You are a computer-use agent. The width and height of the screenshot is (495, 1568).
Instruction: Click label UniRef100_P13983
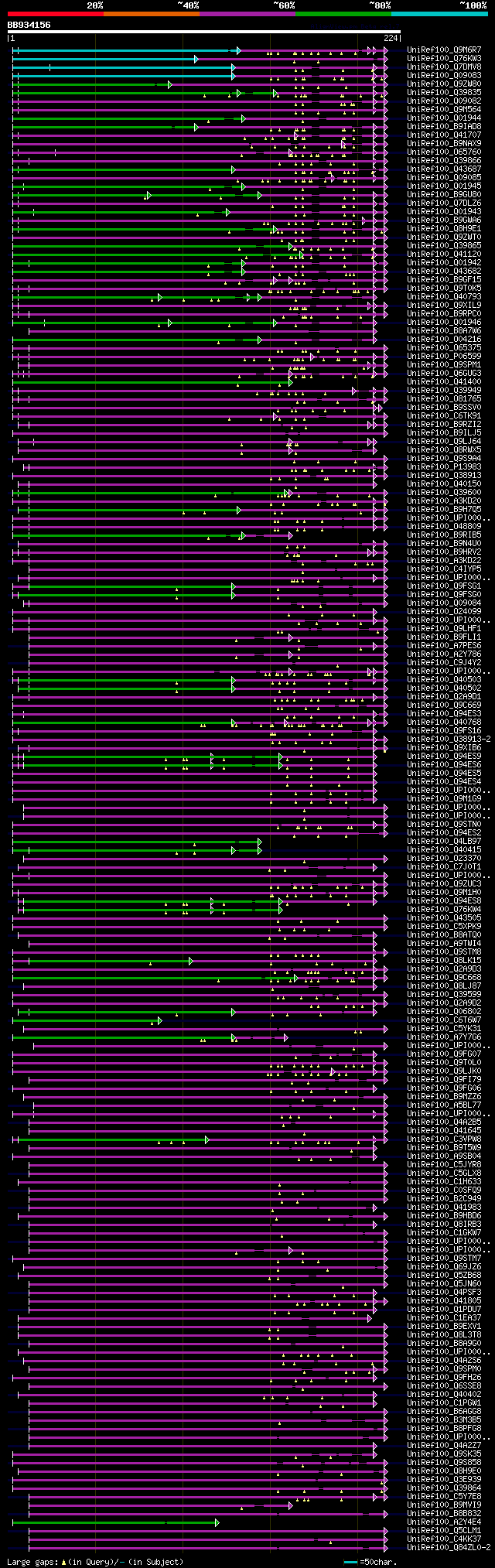tap(444, 466)
